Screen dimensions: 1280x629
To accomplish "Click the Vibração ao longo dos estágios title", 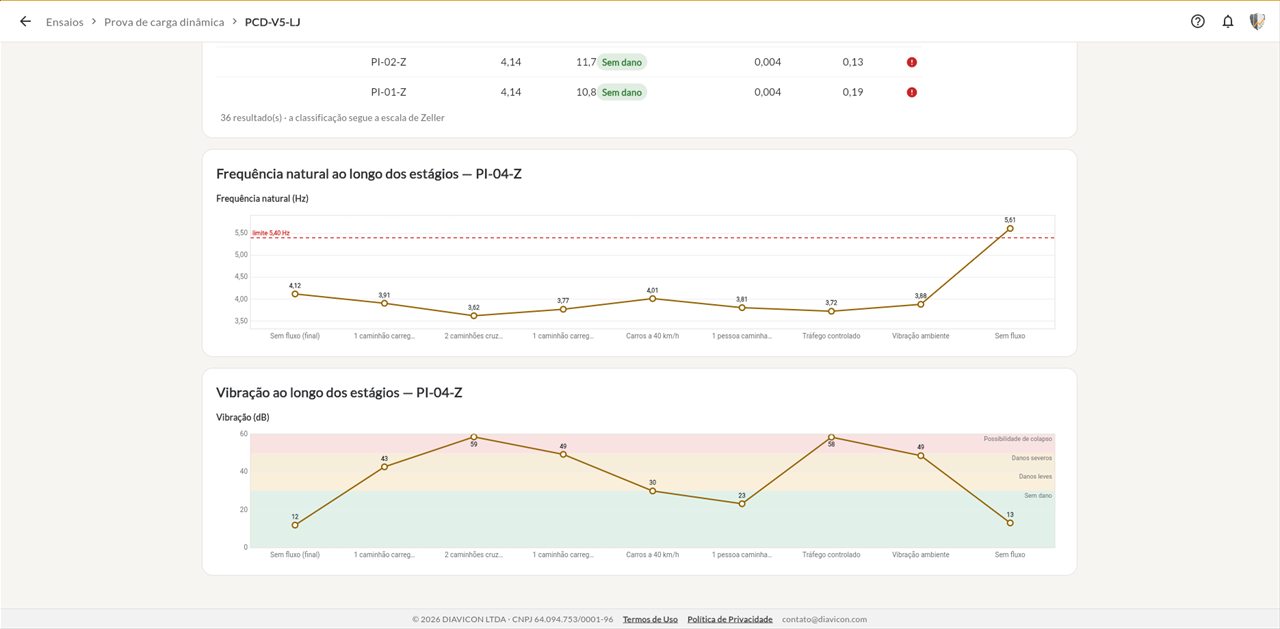I will [x=339, y=393].
